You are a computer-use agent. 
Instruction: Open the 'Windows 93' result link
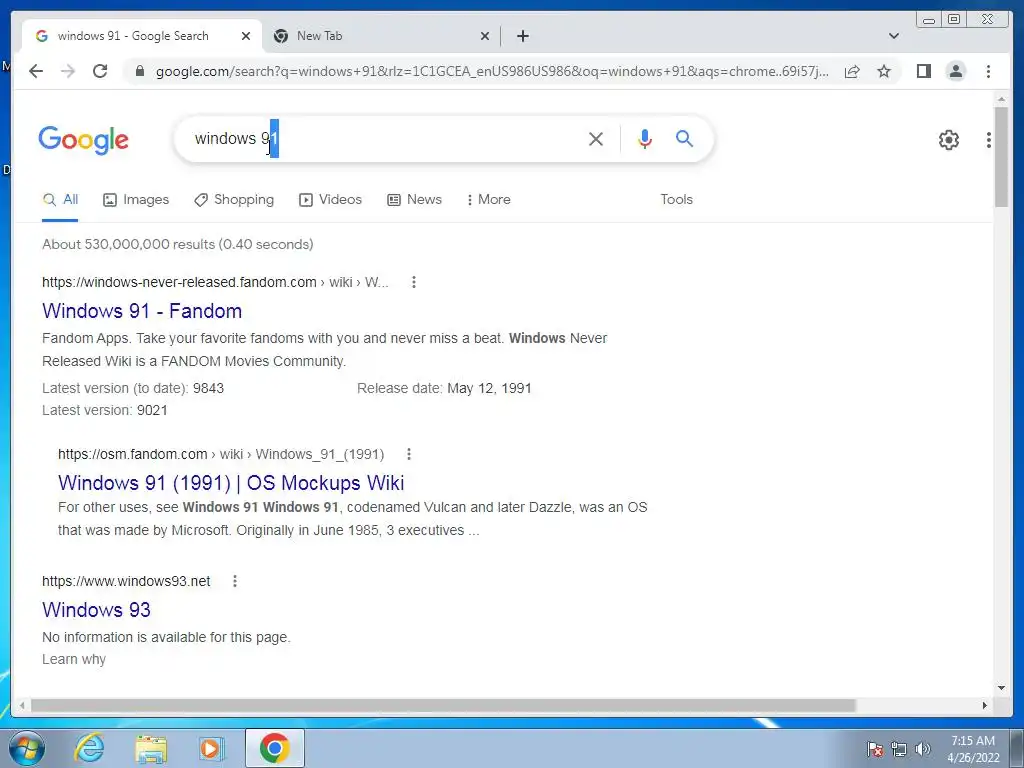[96, 609]
